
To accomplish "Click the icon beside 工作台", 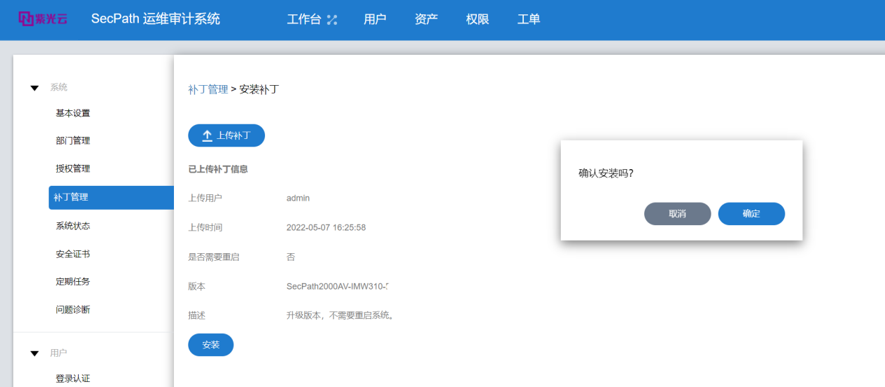I will point(332,20).
